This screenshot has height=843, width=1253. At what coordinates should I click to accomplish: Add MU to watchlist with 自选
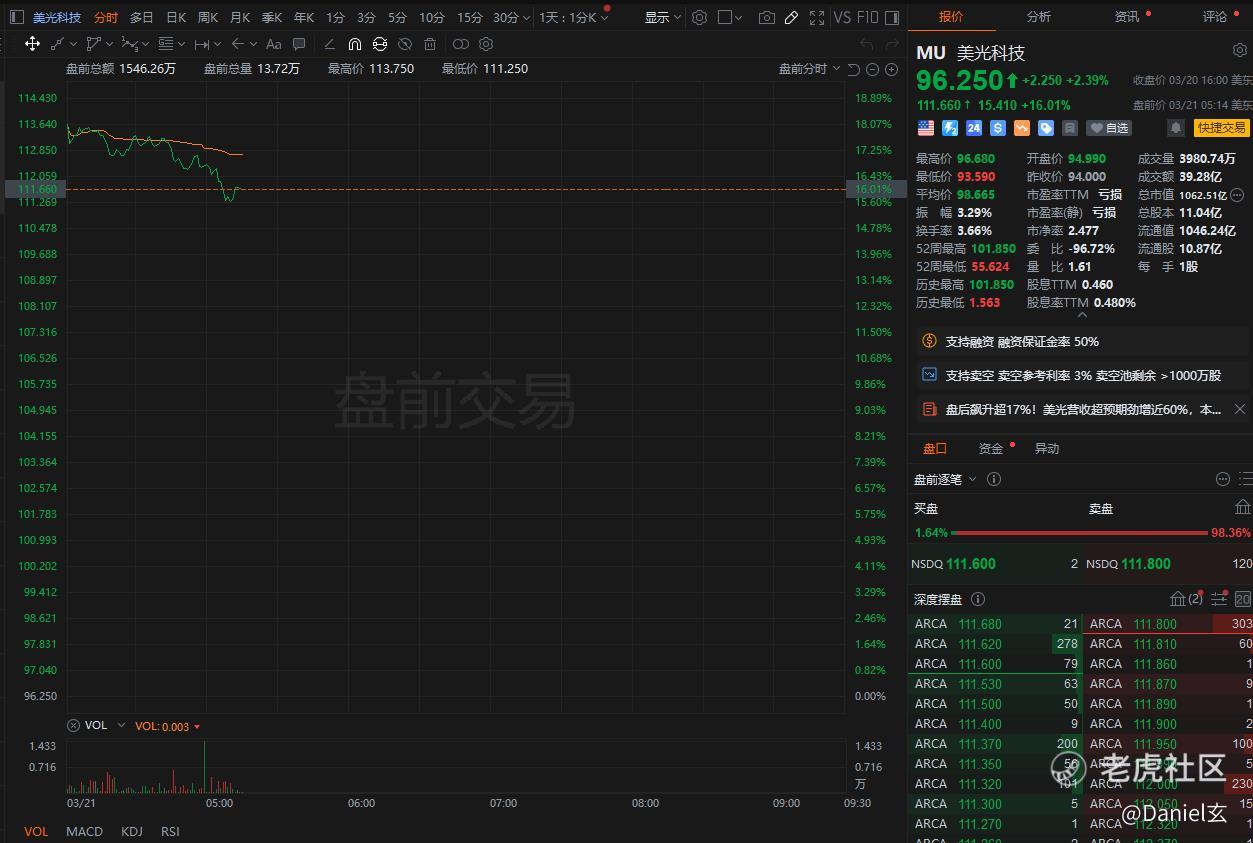[1109, 128]
